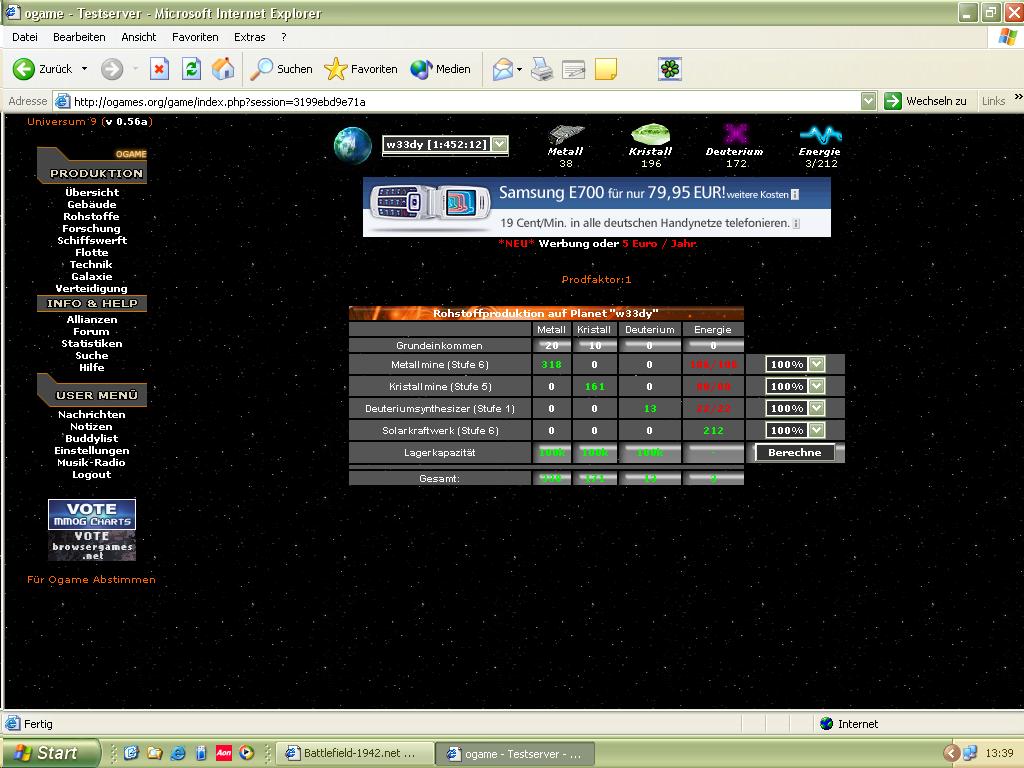Switch to Battlefield-1942.net taskbar window

pyautogui.click(x=355, y=753)
